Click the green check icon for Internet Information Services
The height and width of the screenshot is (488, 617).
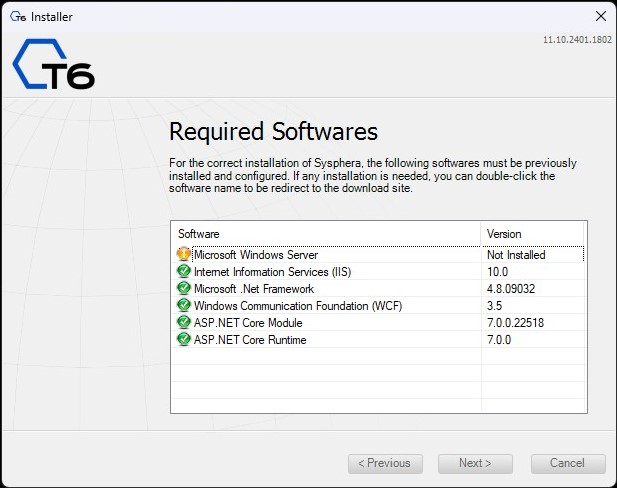[x=183, y=272]
